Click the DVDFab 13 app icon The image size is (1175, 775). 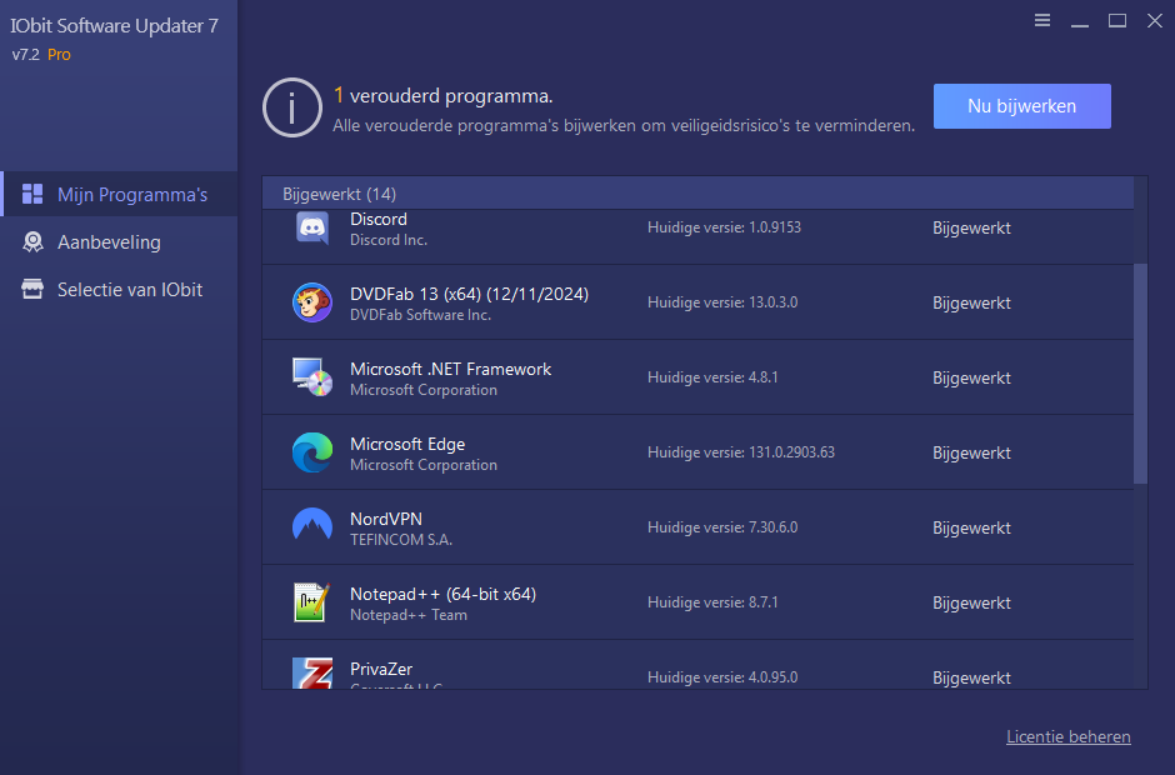312,302
